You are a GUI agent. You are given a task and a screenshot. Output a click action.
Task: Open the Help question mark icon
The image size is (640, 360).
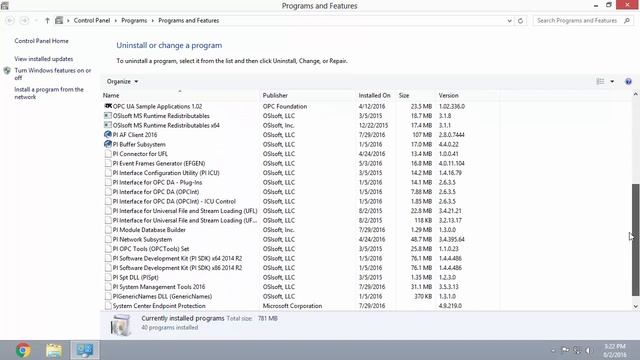point(629,82)
